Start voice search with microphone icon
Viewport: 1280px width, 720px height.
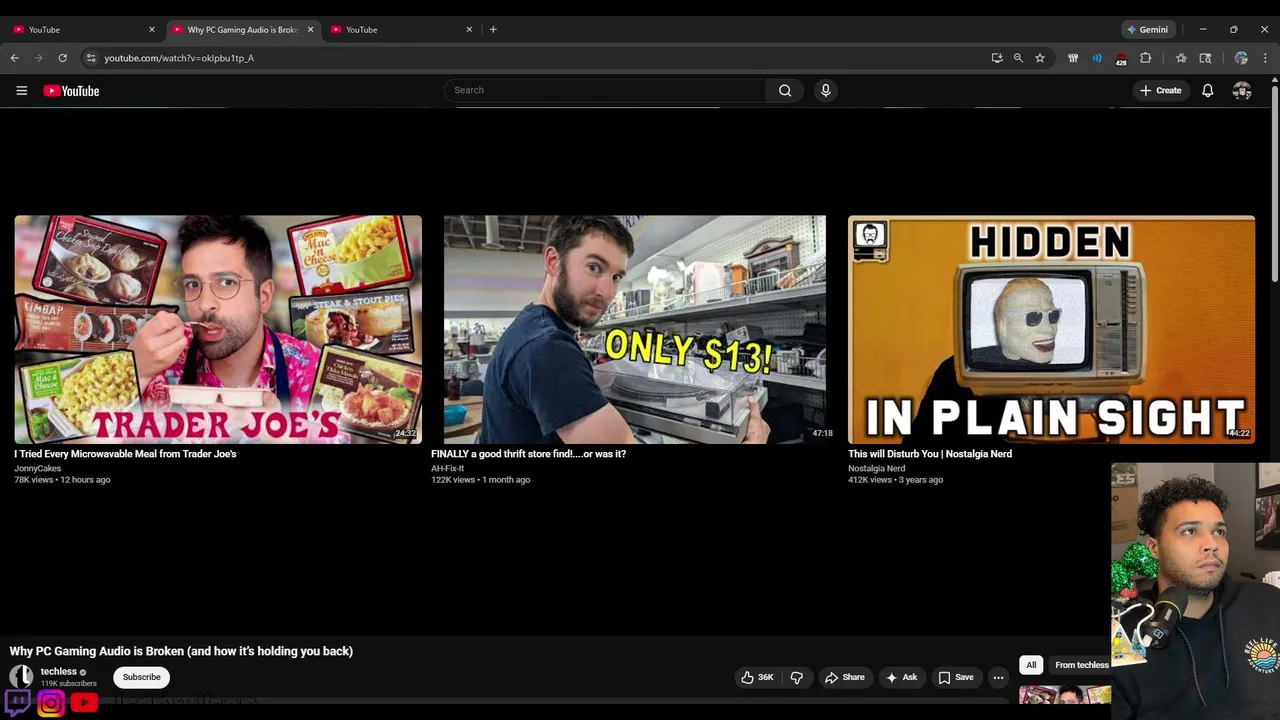point(825,90)
